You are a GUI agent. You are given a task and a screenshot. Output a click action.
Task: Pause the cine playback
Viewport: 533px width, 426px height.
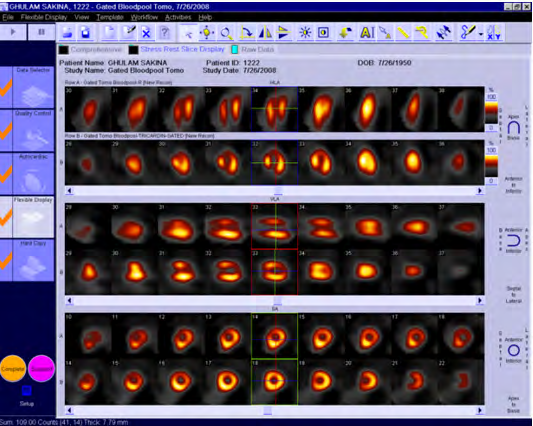coord(41,32)
